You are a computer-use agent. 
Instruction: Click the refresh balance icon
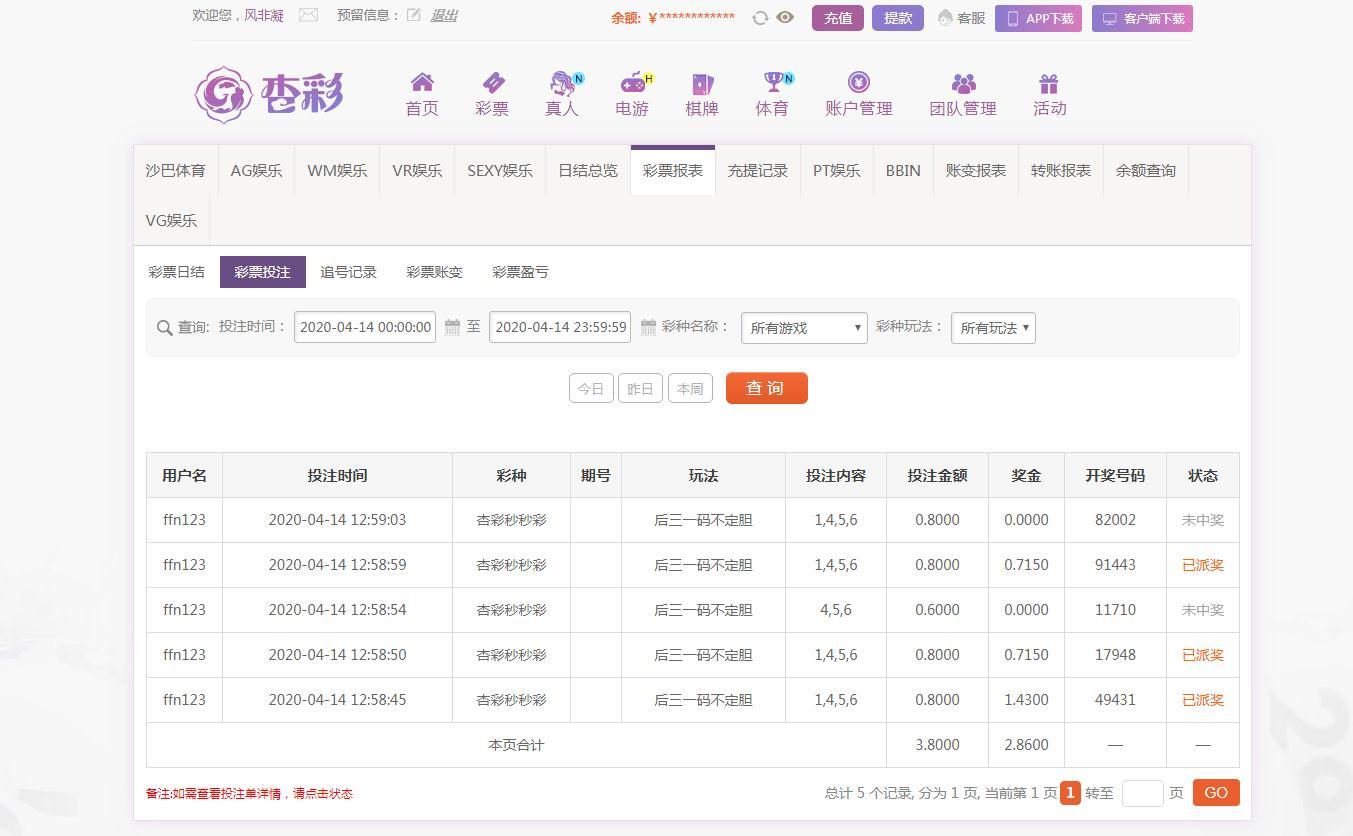point(760,18)
